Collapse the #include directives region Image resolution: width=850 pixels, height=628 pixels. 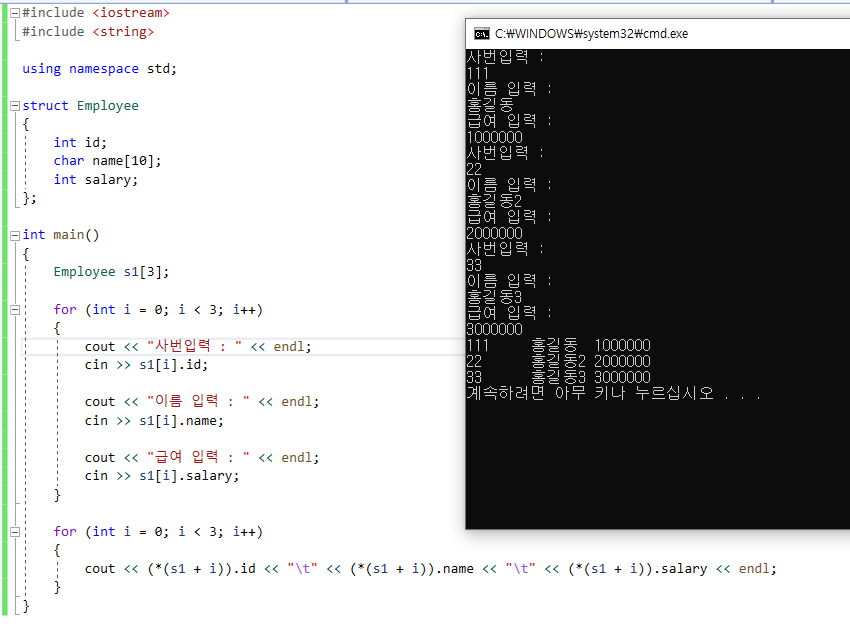coord(15,13)
